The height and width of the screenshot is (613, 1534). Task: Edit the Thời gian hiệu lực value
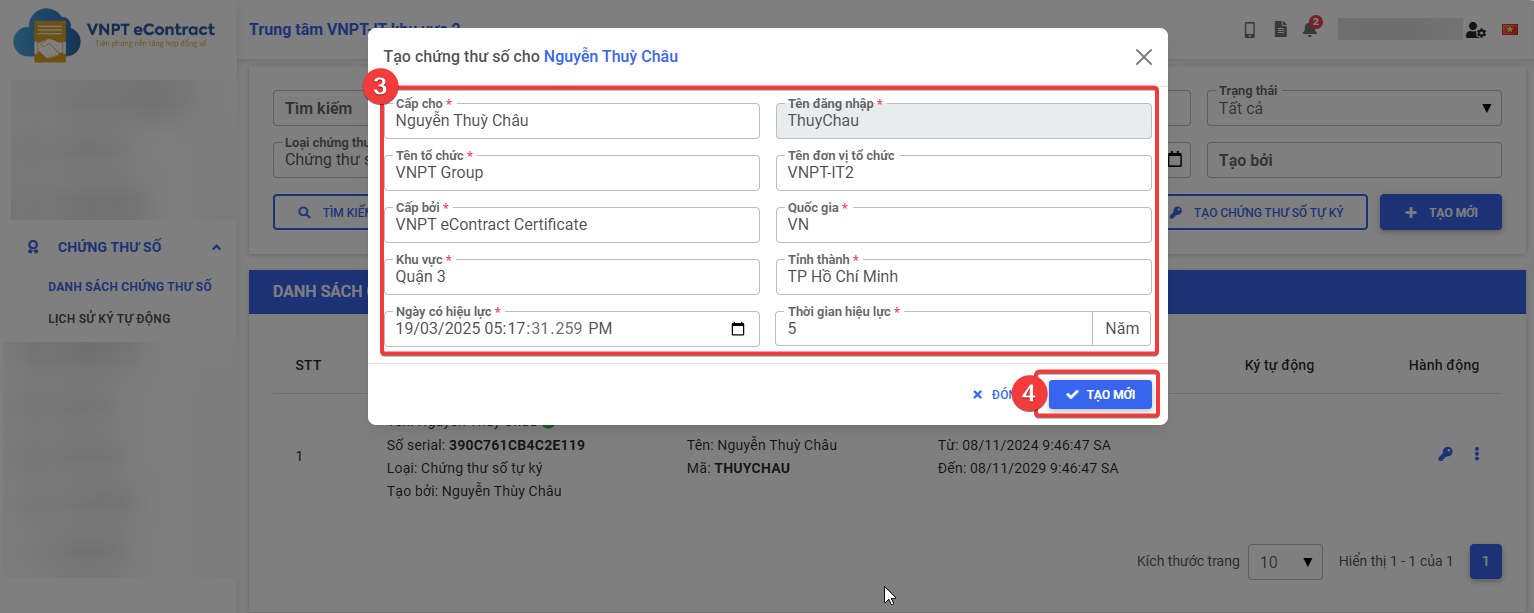point(934,329)
